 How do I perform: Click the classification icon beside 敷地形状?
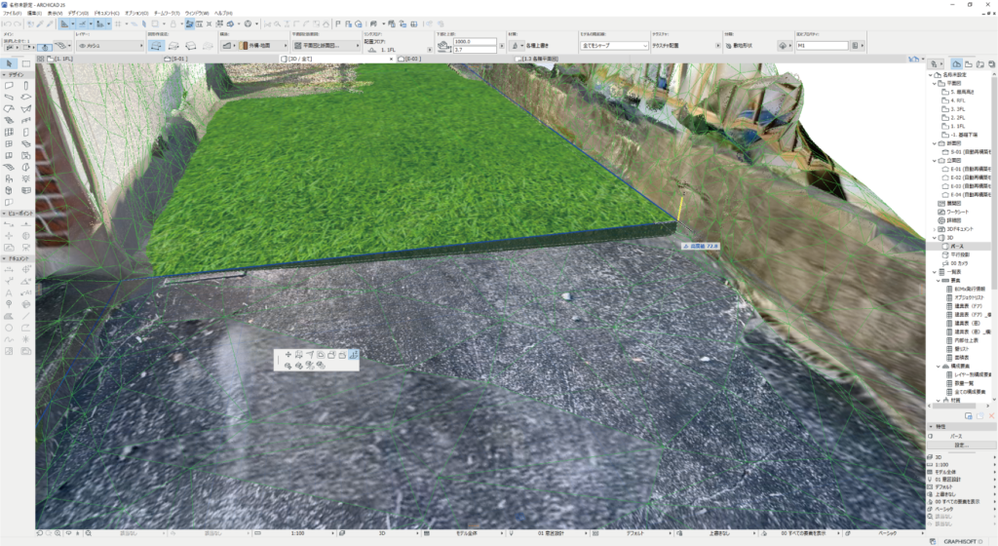(x=727, y=46)
